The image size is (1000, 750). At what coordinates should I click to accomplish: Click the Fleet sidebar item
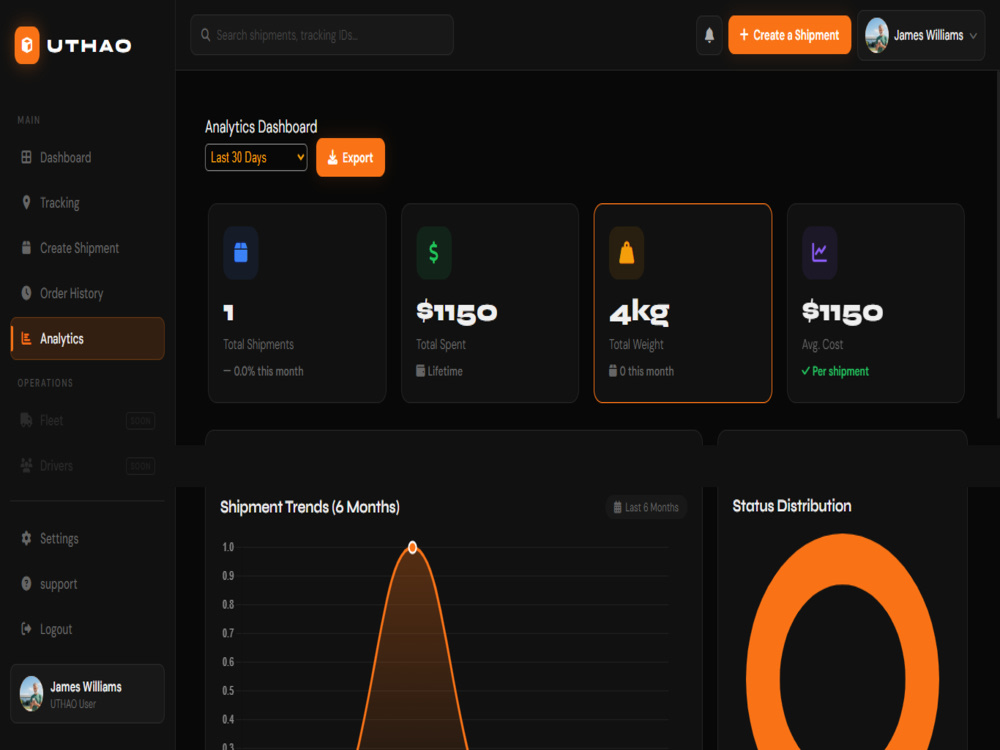click(x=87, y=420)
